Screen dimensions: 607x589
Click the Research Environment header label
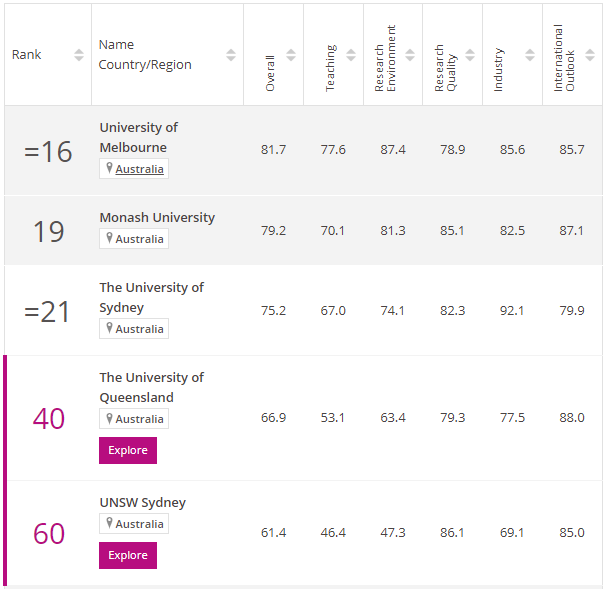385,58
